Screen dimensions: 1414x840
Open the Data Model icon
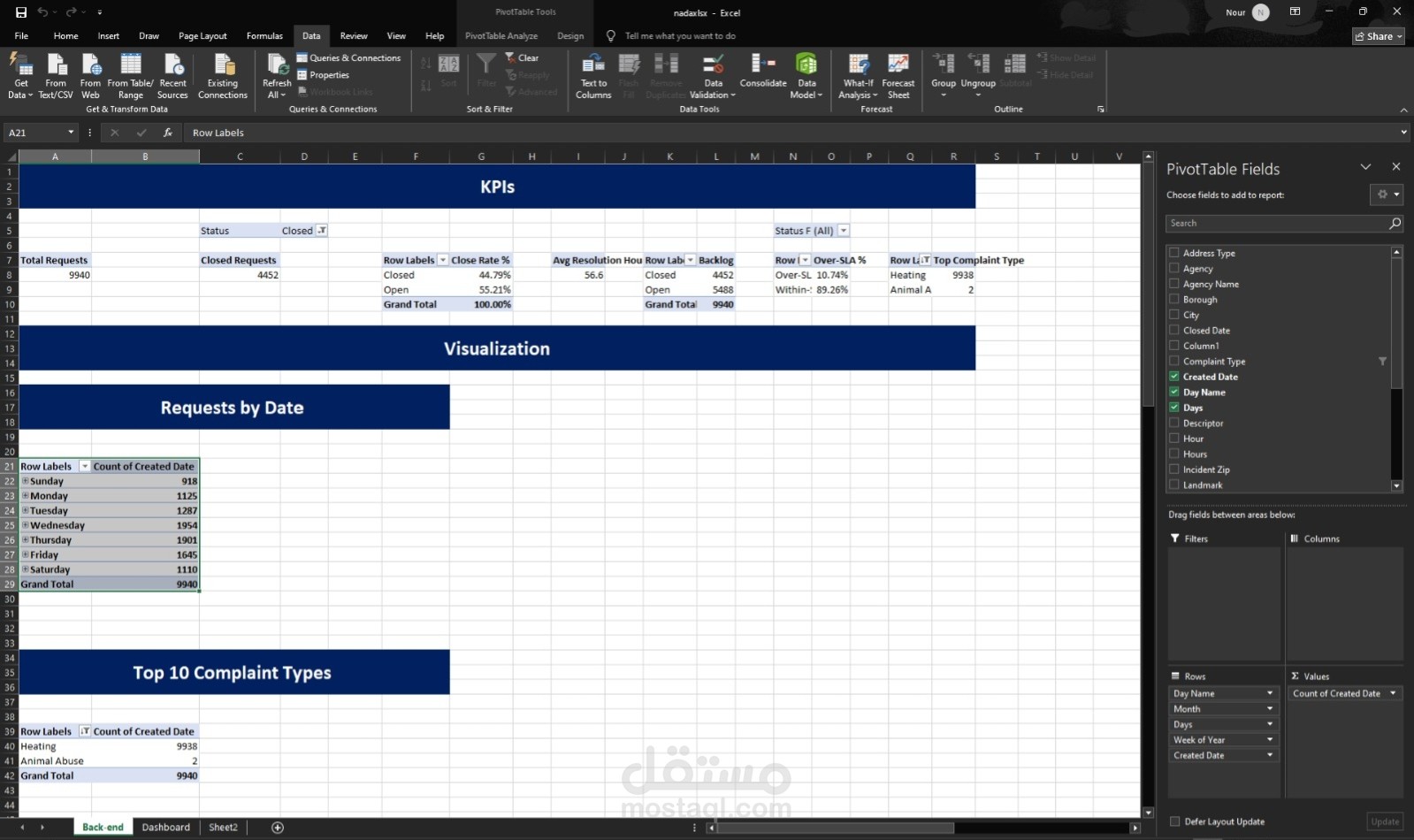[806, 76]
